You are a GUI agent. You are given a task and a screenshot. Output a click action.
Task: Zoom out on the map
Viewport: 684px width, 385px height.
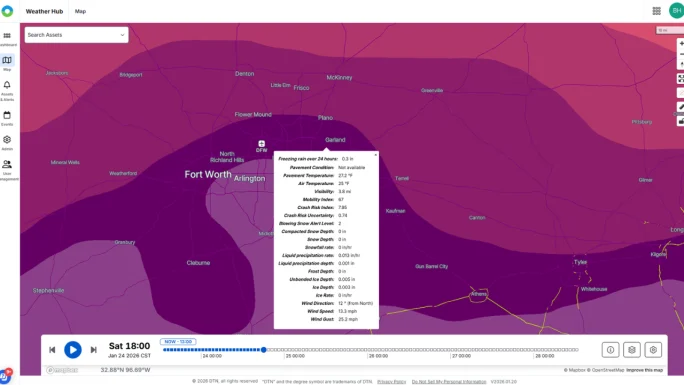pos(681,54)
